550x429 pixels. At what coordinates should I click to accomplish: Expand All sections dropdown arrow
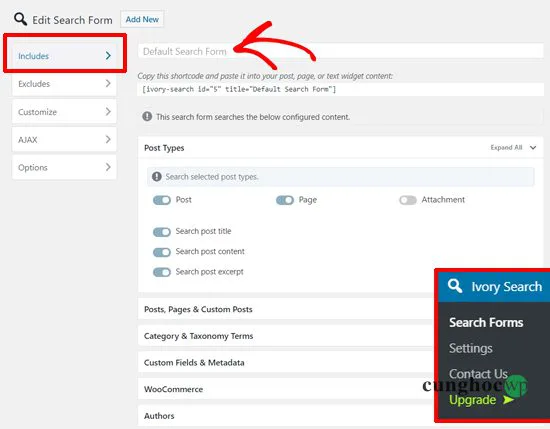tap(533, 147)
